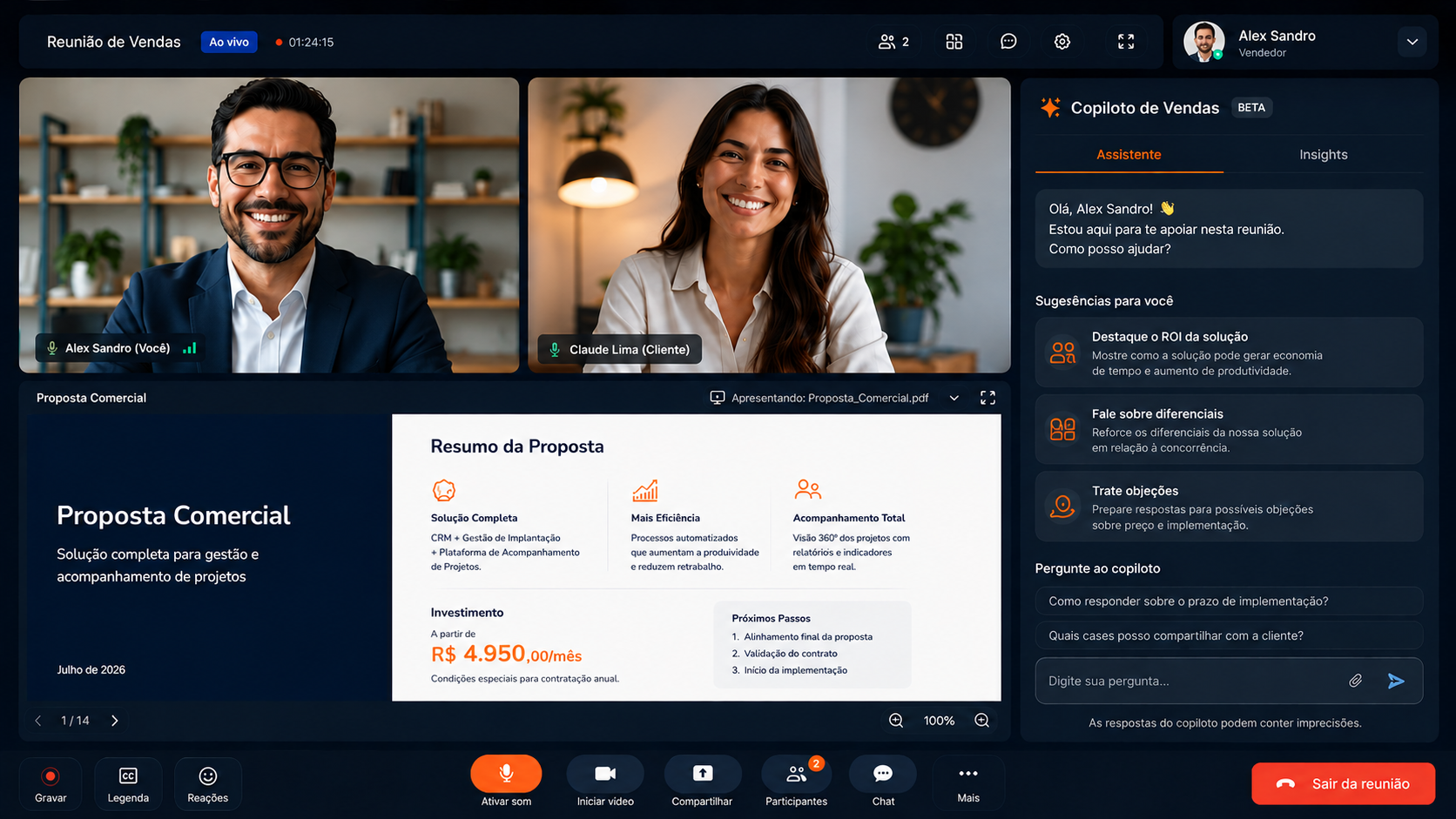
Task: Zoom in on the presentation
Action: [982, 721]
